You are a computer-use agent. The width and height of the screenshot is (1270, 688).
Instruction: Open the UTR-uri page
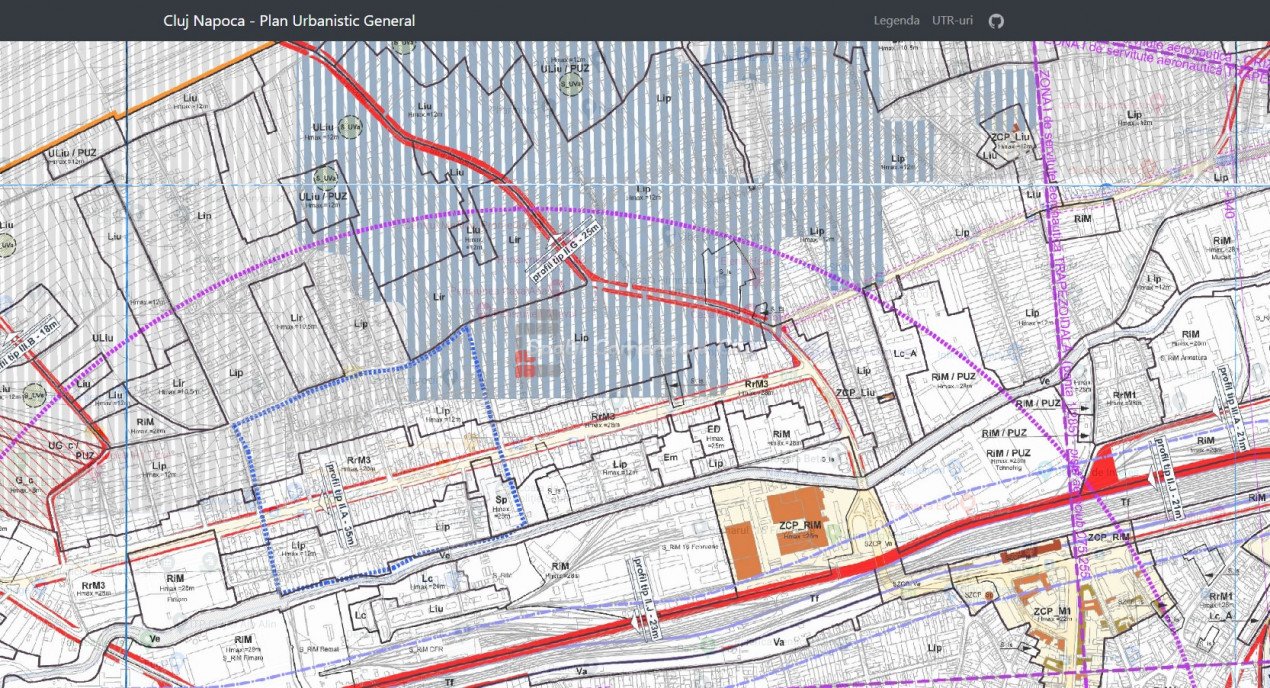tap(952, 21)
